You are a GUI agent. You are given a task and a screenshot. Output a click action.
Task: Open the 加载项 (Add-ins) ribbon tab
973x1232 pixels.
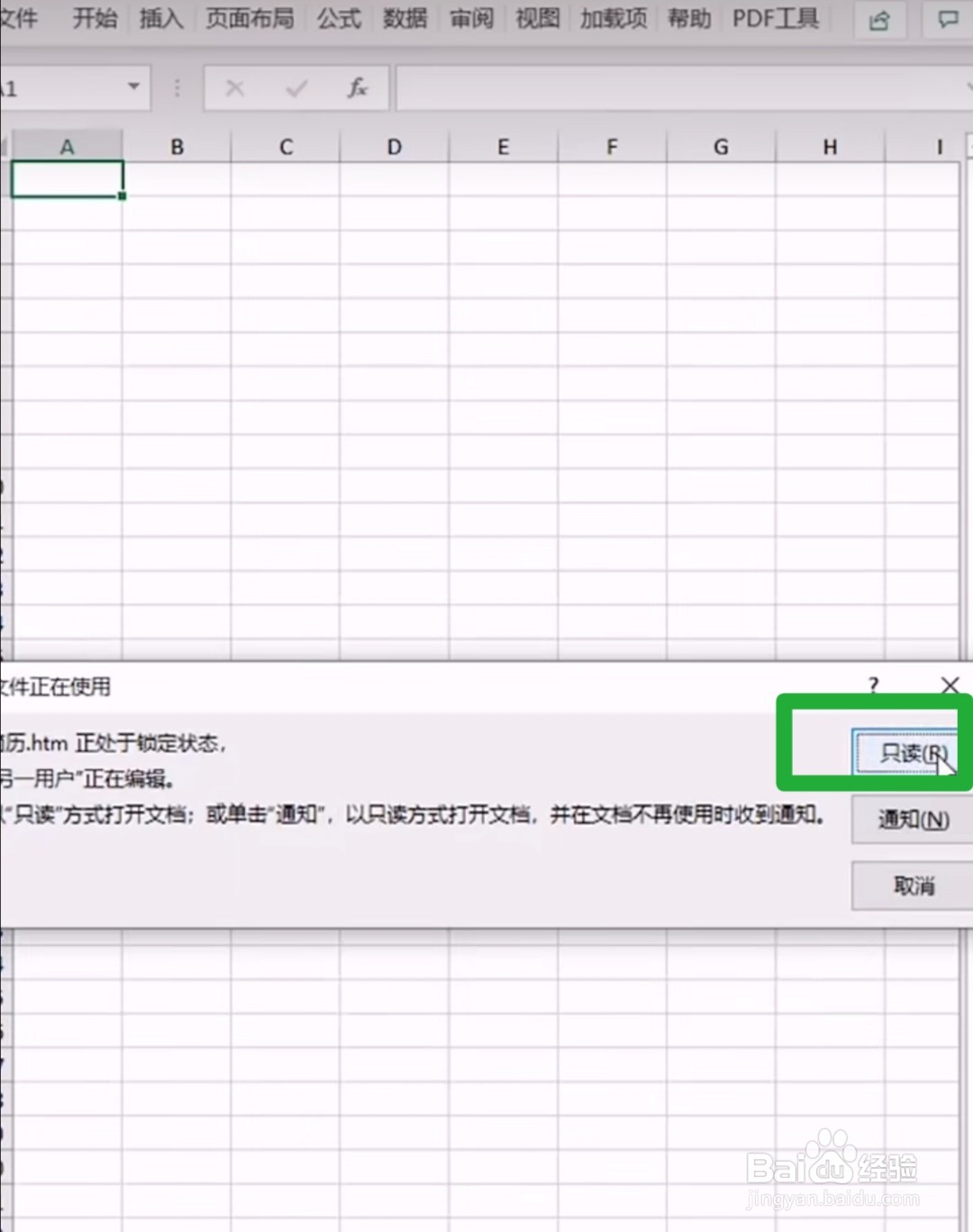click(x=613, y=18)
